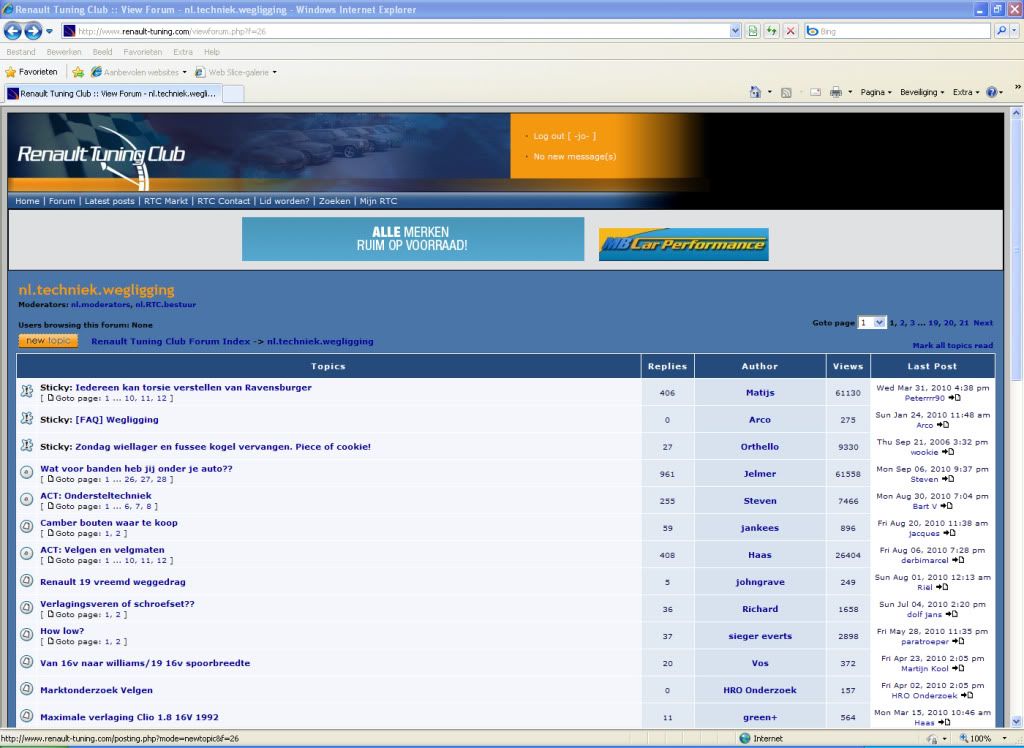Expand the Extra command bar dropdown beside Beveiliging
This screenshot has height=748, width=1024.
click(966, 92)
